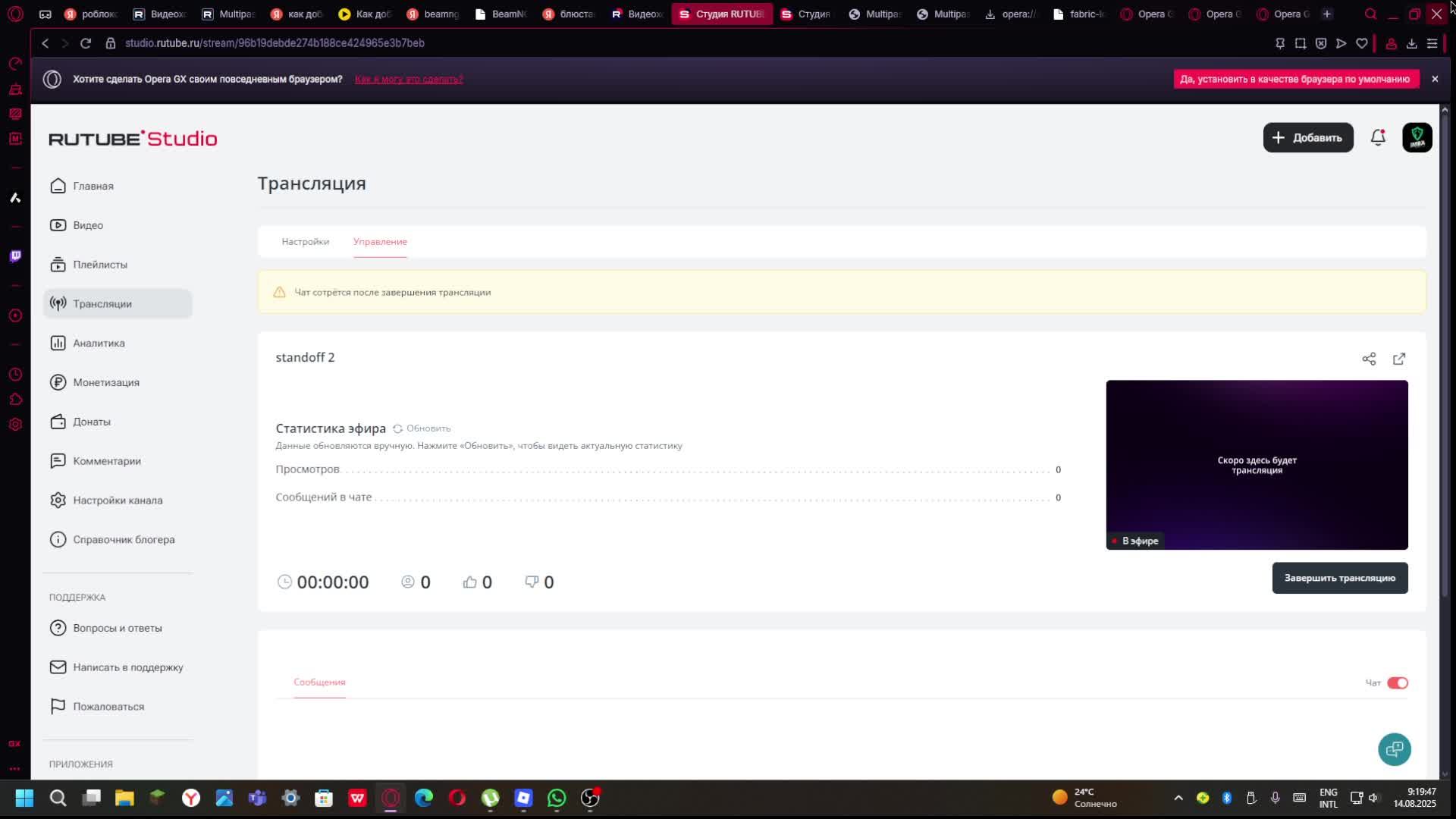Viewport: 1456px width, 819px height.
Task: Switch to the Настройки tab
Action: pyautogui.click(x=305, y=241)
